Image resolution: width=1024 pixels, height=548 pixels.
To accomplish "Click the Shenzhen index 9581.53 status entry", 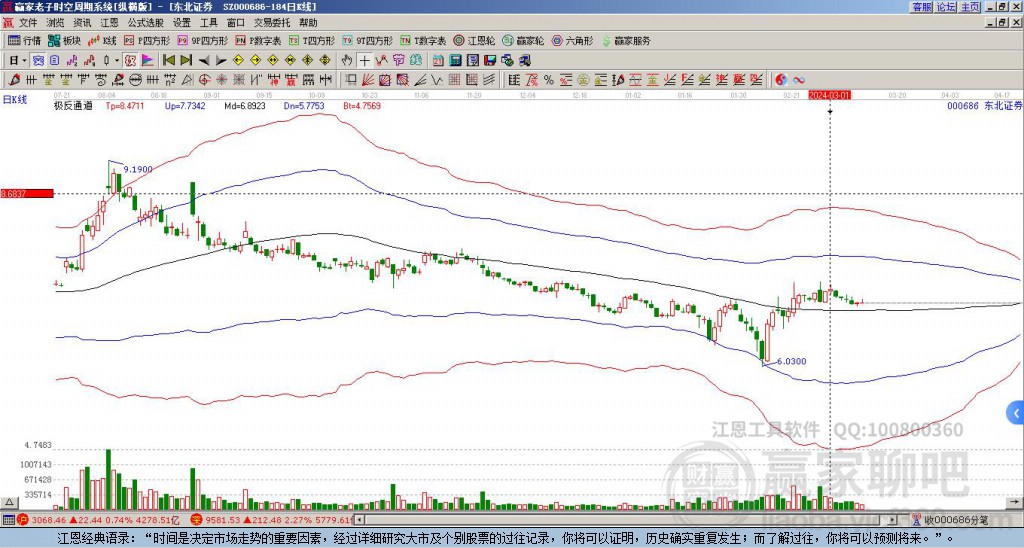I will pos(271,520).
